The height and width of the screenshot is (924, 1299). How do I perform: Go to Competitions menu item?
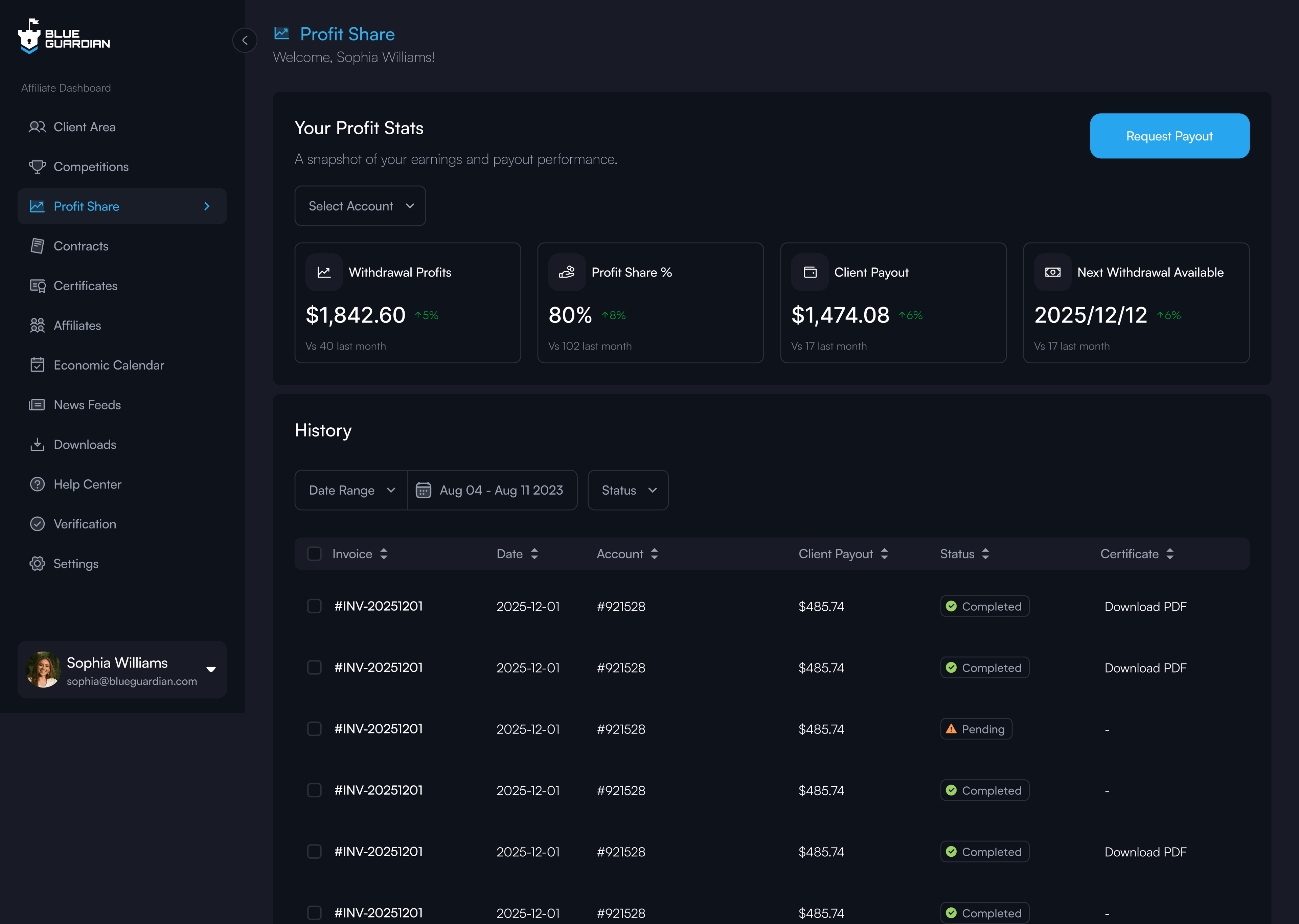pos(122,167)
